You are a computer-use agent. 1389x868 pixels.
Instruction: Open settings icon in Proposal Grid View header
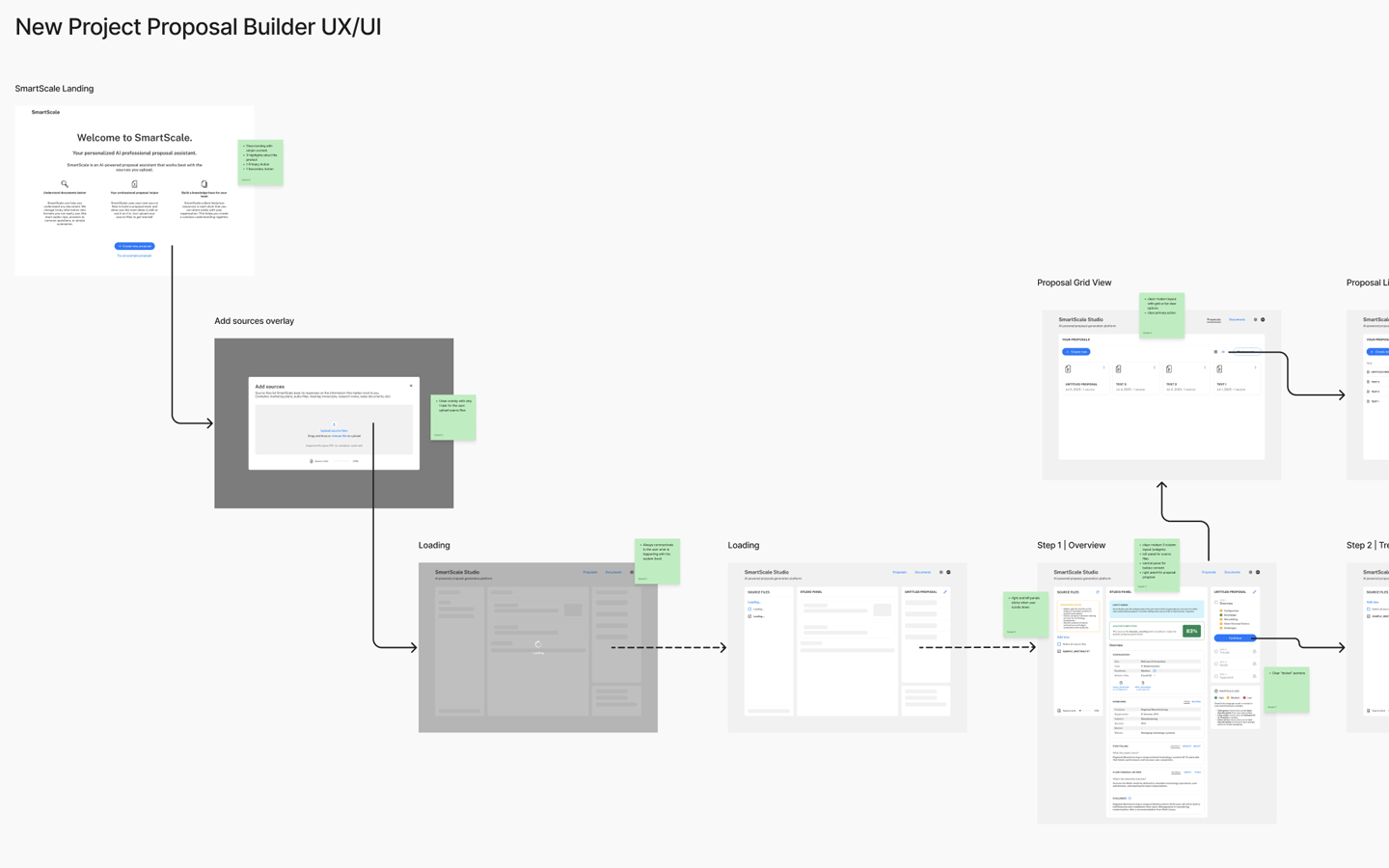tap(1255, 319)
